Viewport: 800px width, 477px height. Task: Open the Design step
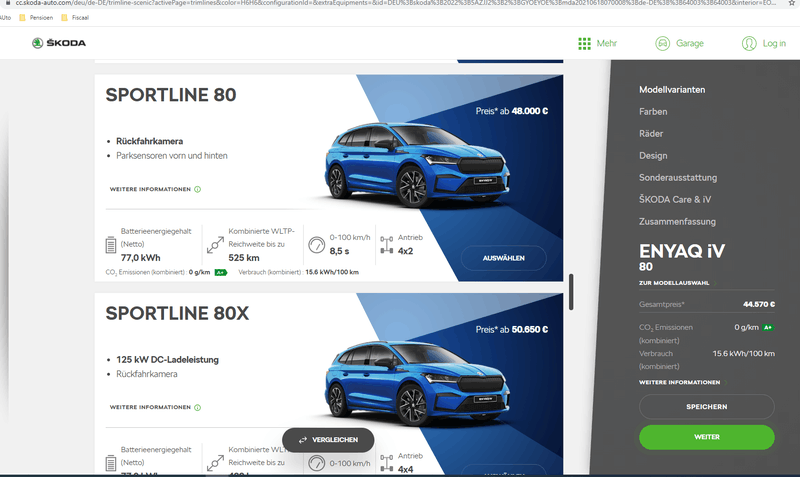click(x=653, y=156)
